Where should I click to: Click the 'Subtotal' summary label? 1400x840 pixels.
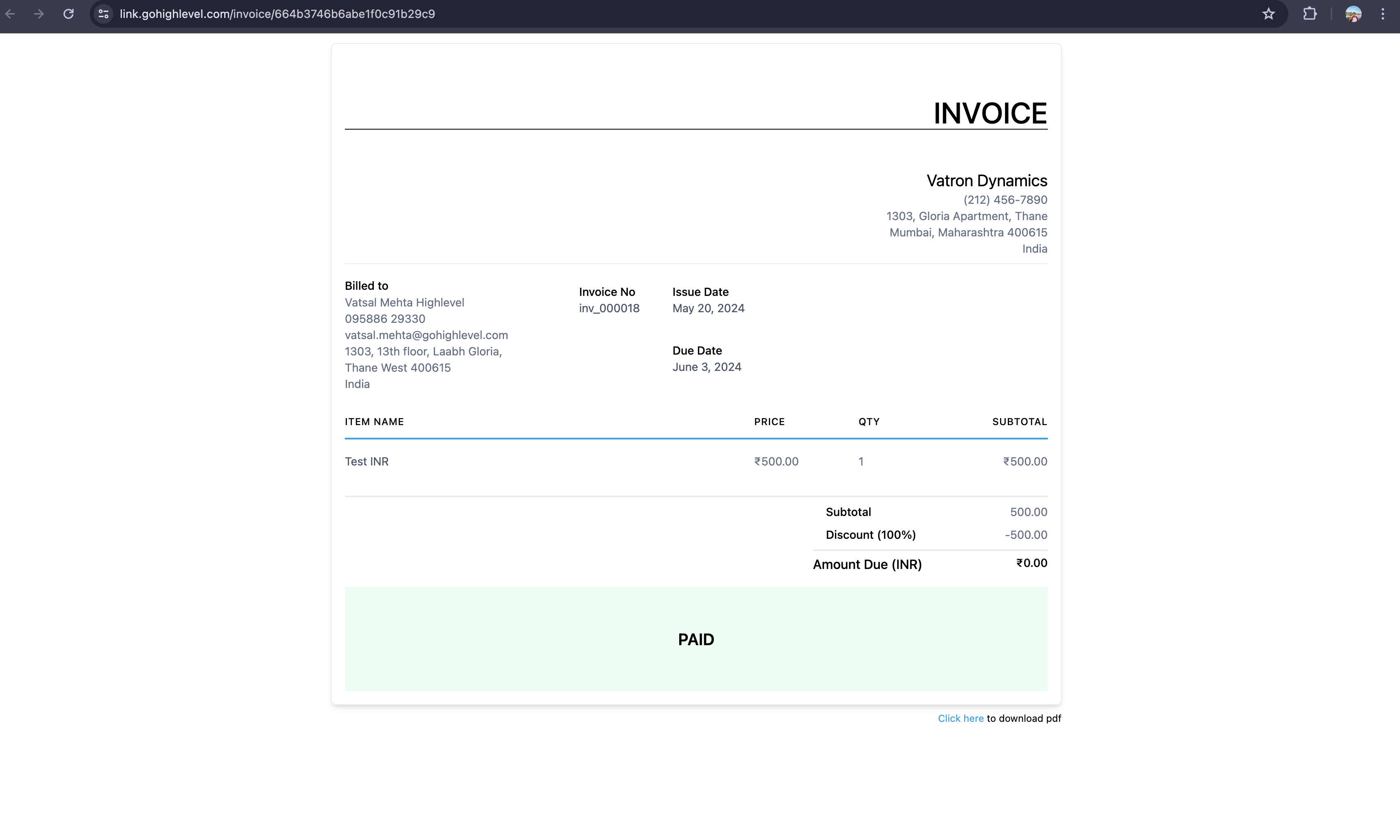click(848, 512)
